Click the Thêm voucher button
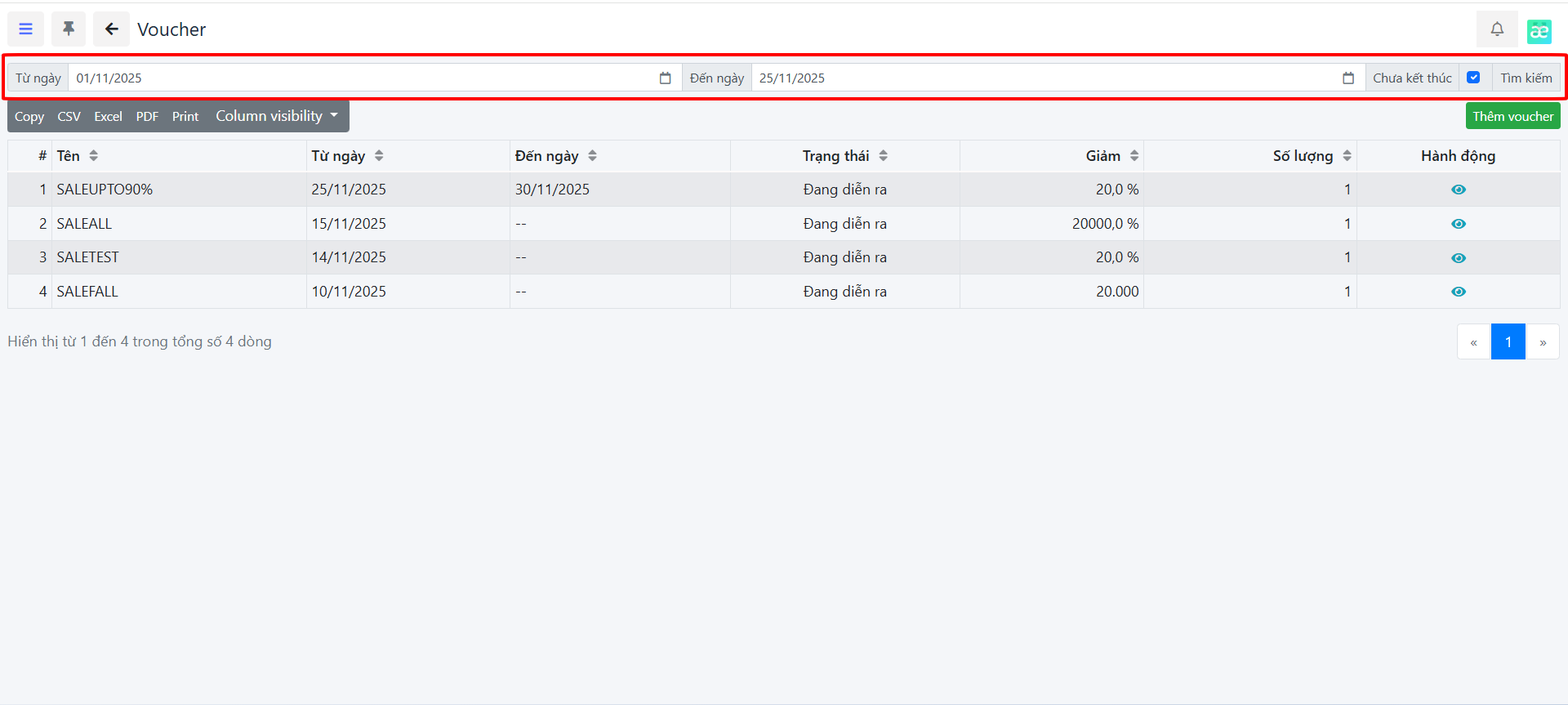Viewport: 1568px width, 705px height. pos(1512,116)
